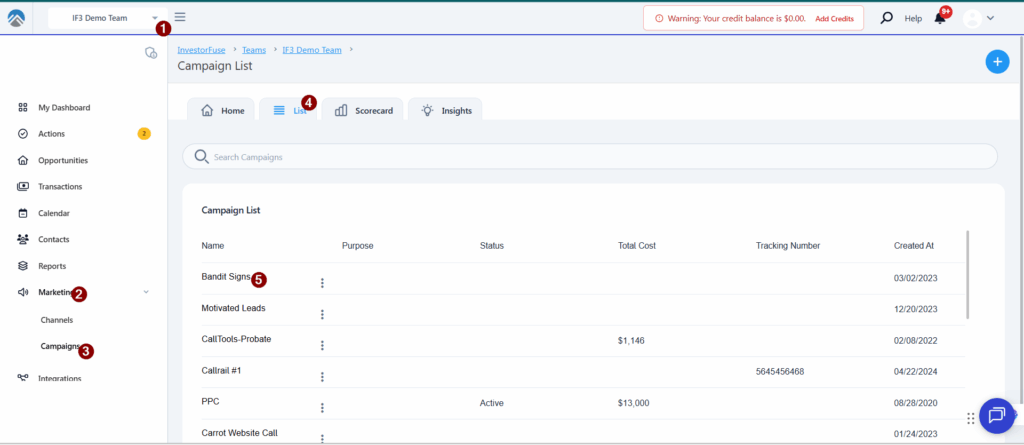
Task: Open three-dot menu for Callrail #1
Action: (x=322, y=377)
